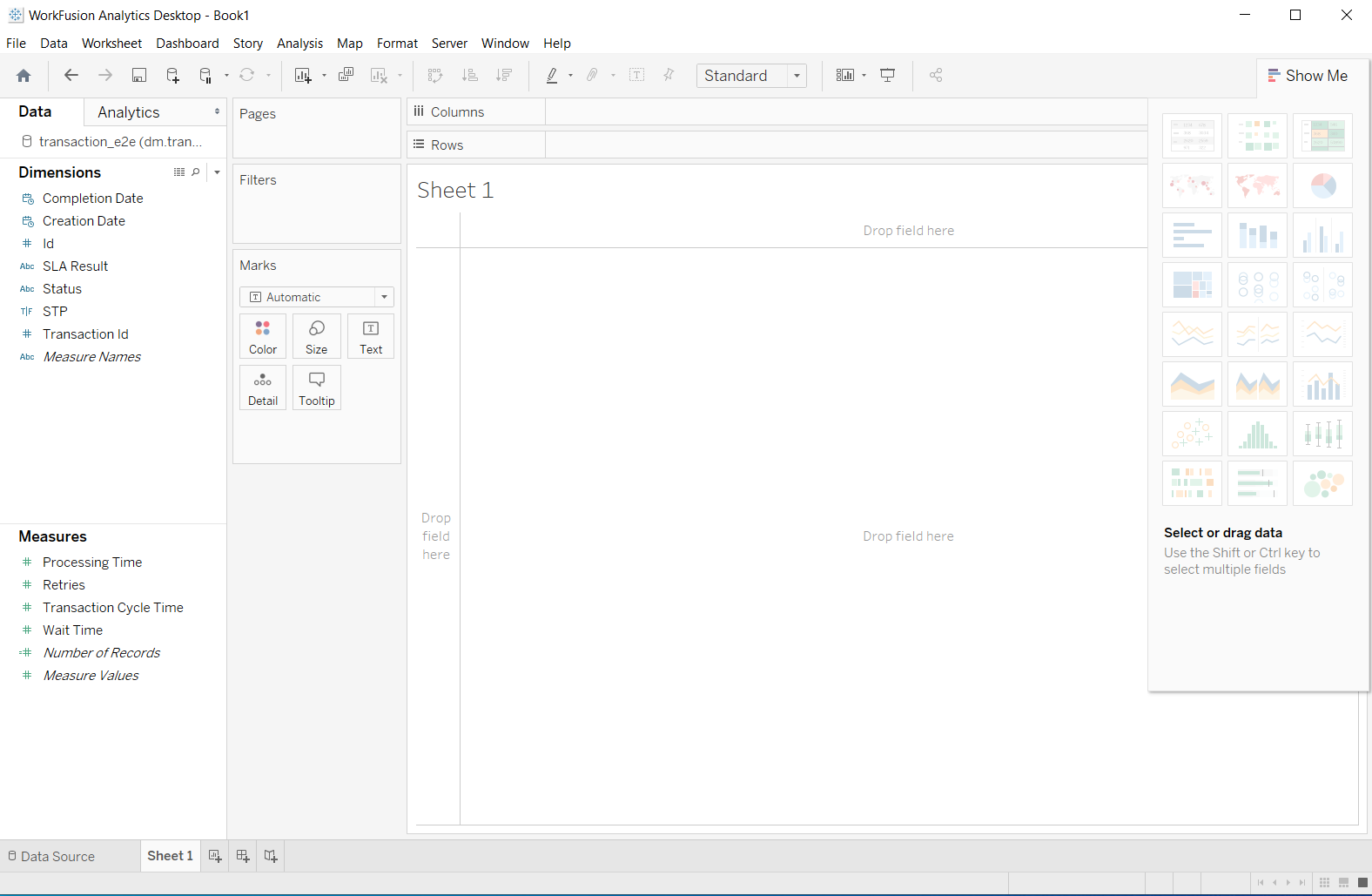Select the Number of Records measure

click(102, 653)
